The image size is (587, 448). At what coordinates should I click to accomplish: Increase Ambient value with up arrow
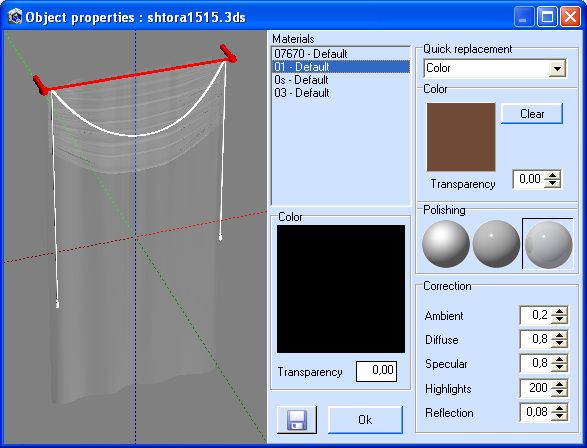coord(559,311)
